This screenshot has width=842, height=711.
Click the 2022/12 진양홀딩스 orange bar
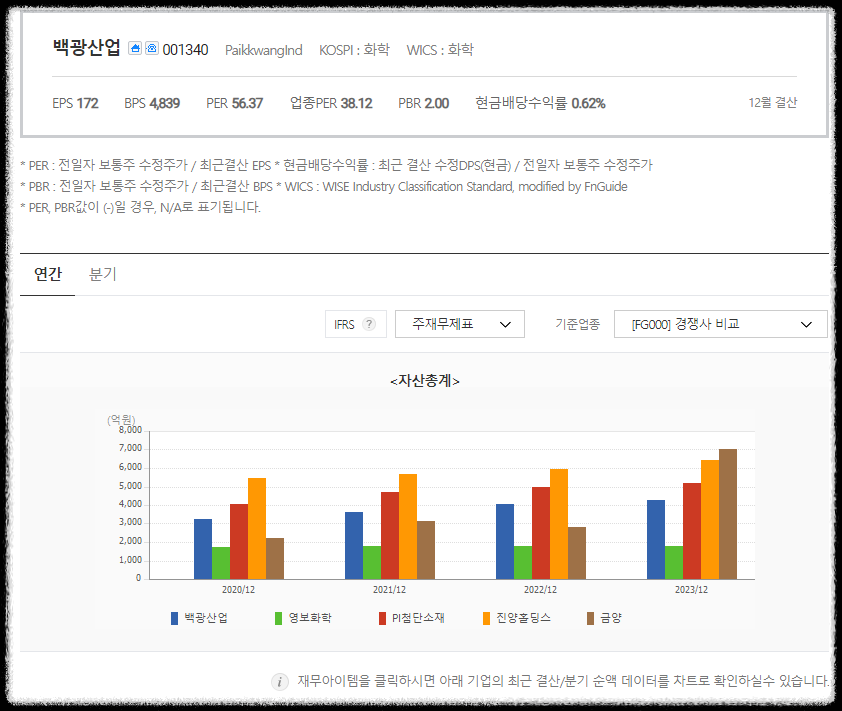coord(558,524)
